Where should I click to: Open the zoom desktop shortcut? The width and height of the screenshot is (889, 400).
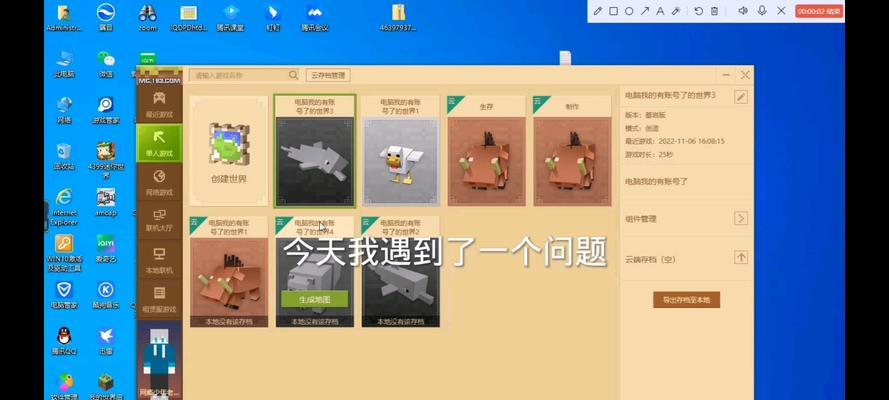pos(147,18)
